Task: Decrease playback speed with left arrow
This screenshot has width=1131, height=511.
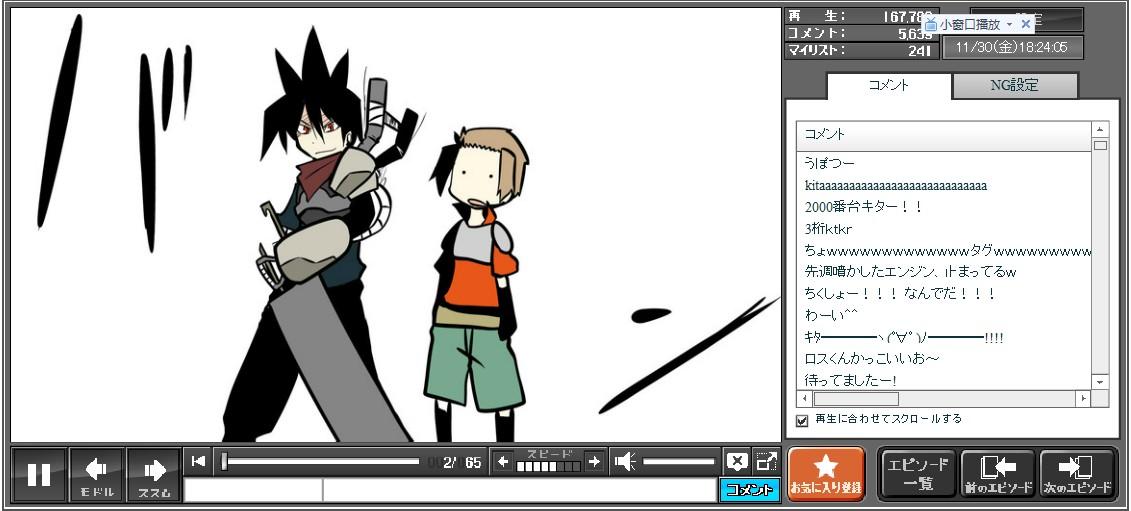Action: coord(503,461)
